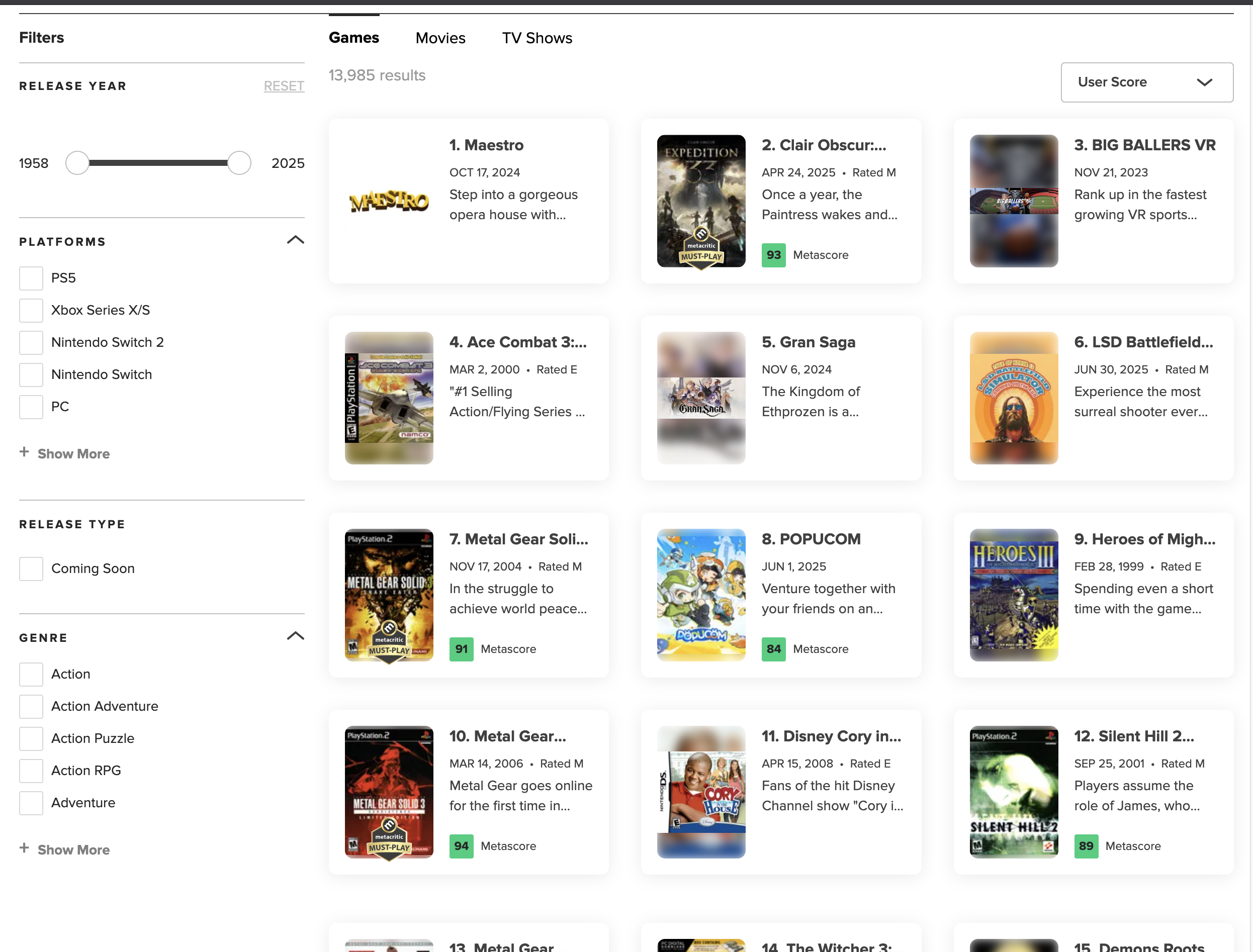Open the 9. Heroes of Might title

click(x=1145, y=539)
